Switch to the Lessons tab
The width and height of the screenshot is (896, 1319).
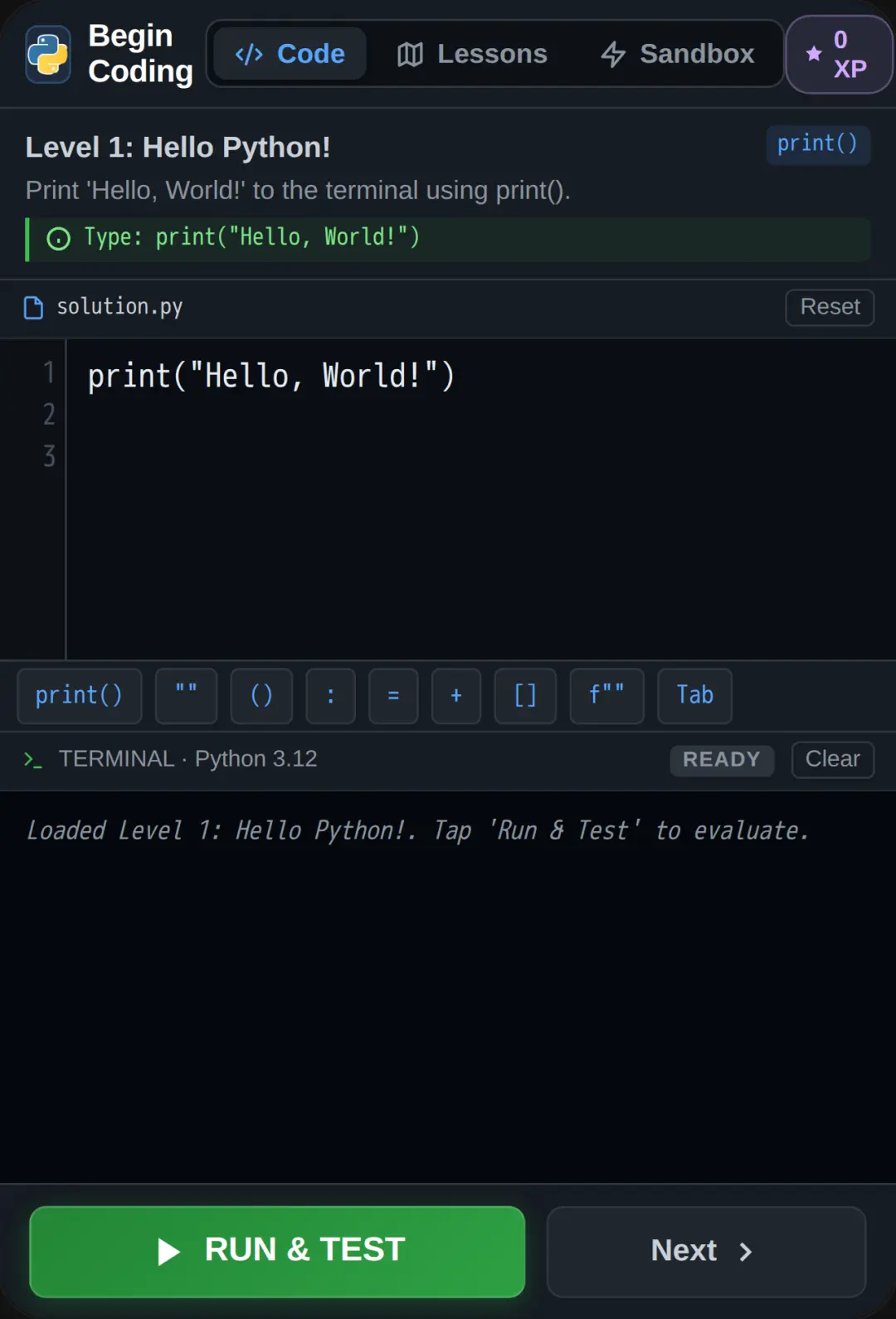(x=472, y=54)
